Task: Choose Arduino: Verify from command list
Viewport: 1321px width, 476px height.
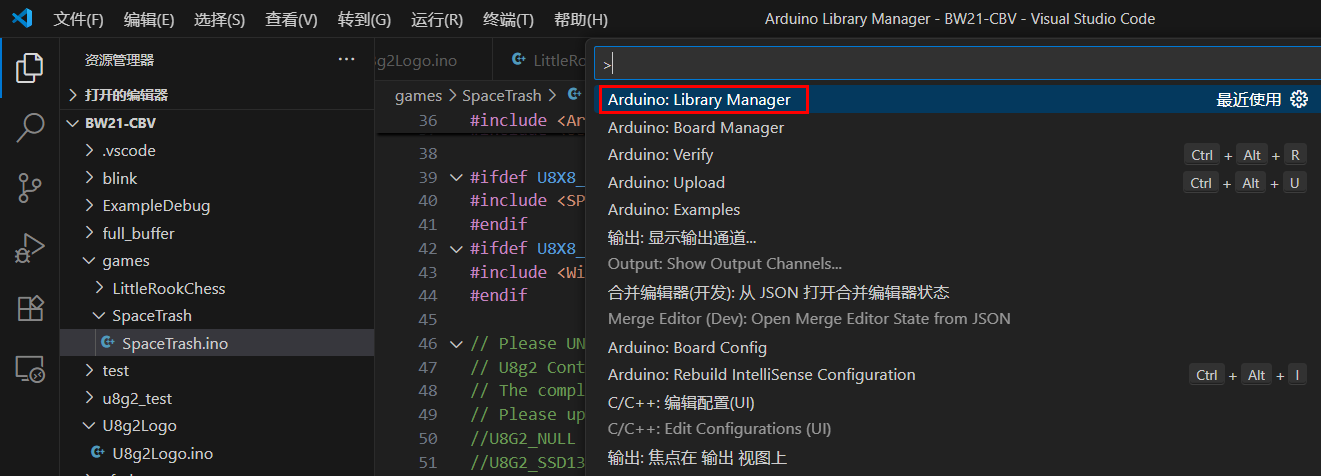Action: [x=660, y=155]
